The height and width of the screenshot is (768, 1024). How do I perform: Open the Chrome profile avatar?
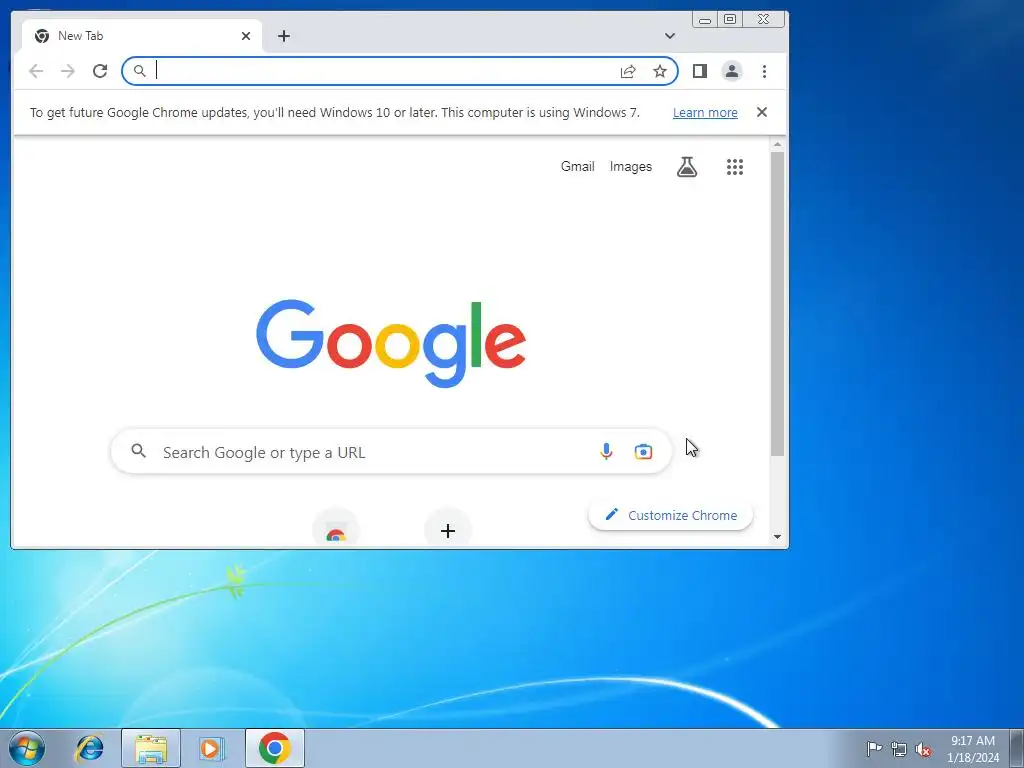click(732, 71)
